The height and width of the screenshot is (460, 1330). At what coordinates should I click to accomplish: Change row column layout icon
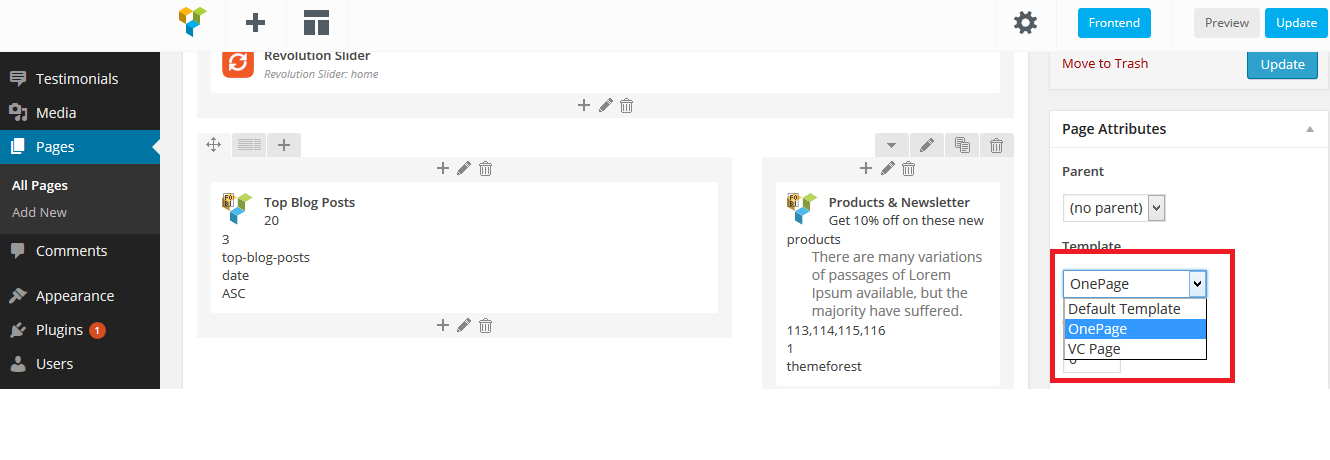249,145
